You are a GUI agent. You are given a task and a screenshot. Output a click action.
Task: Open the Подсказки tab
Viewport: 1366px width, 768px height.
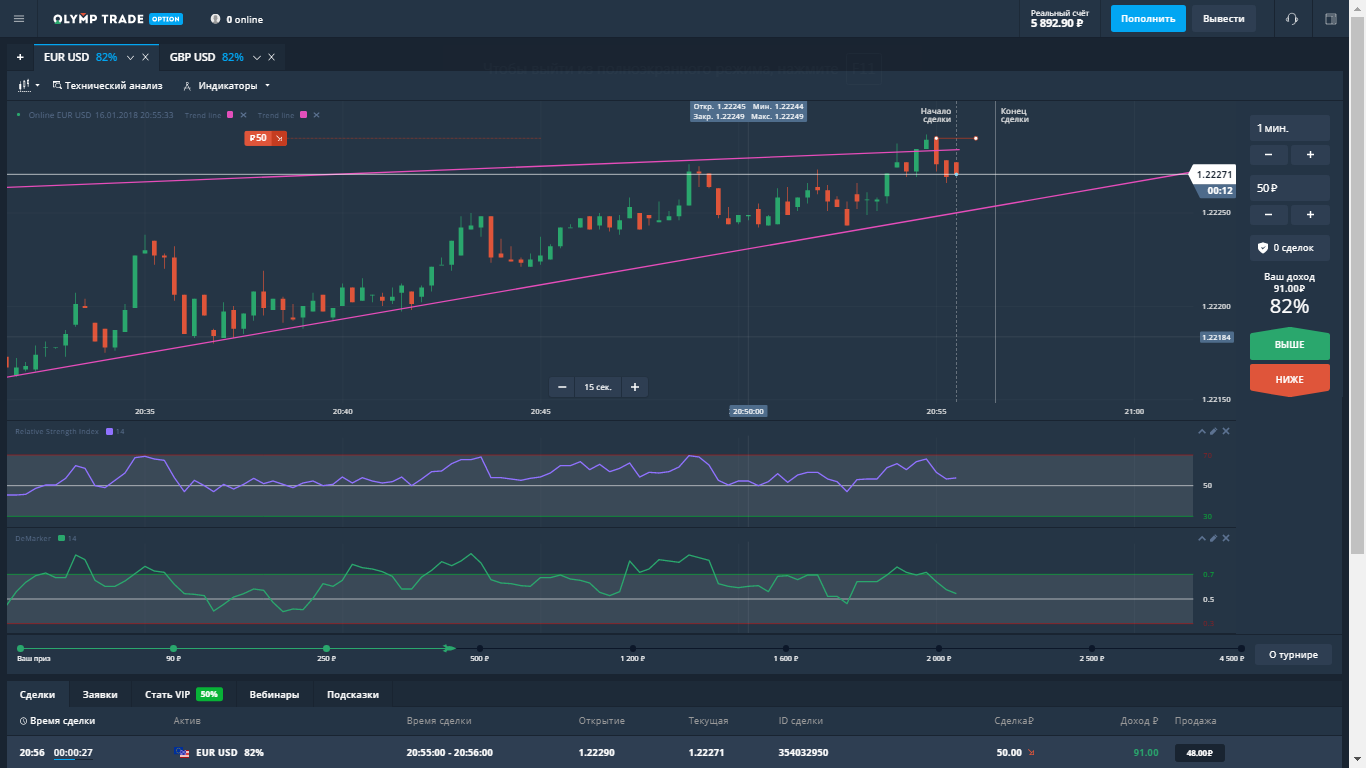(353, 694)
